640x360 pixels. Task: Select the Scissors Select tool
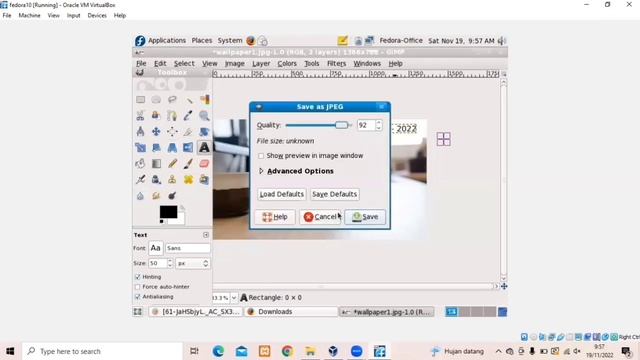(x=140, y=116)
